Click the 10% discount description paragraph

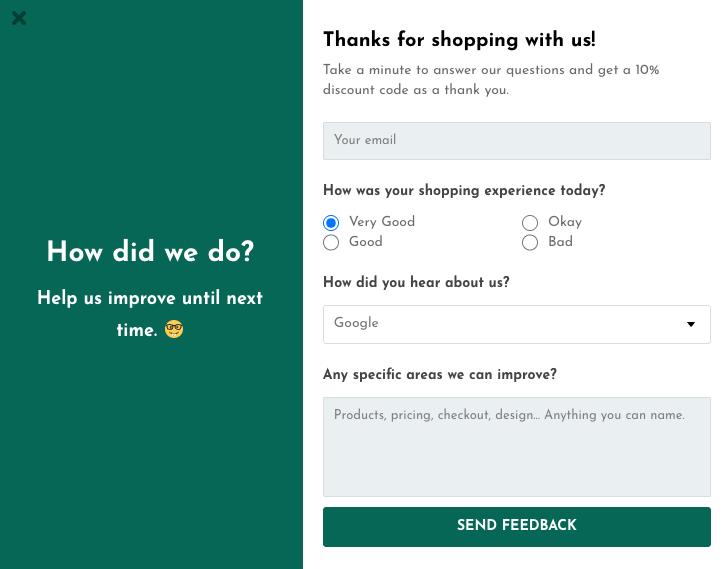click(491, 80)
